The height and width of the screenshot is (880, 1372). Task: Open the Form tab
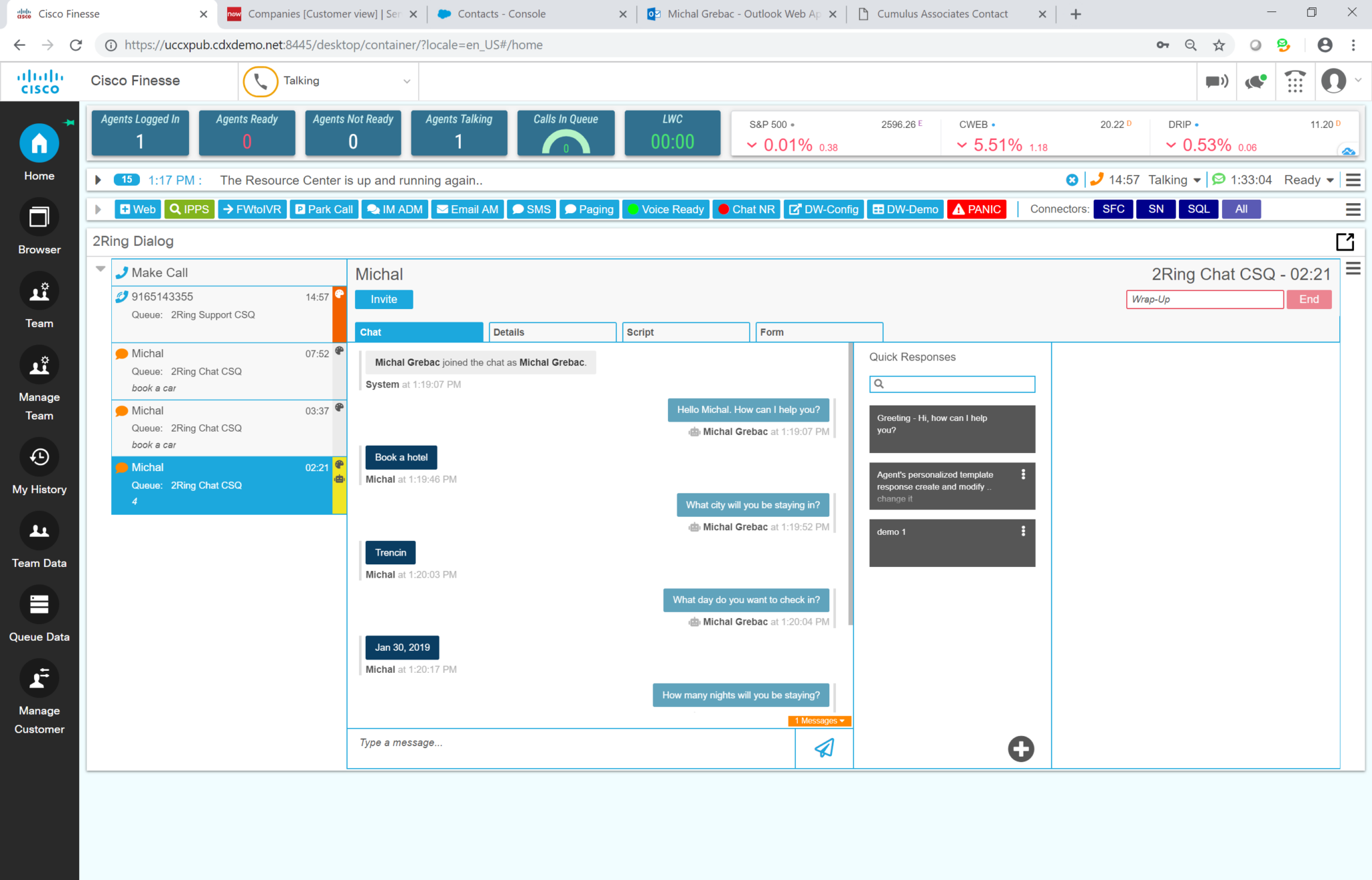[818, 331]
